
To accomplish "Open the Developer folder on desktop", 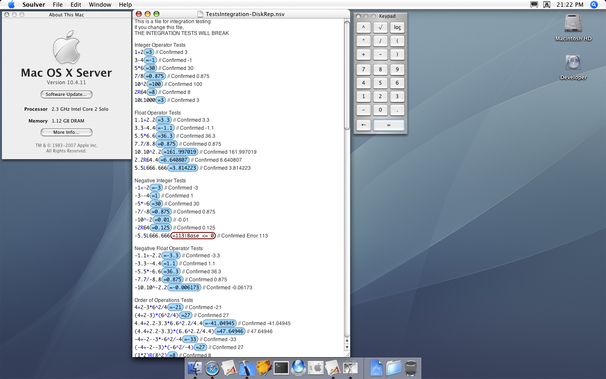I will (x=573, y=66).
